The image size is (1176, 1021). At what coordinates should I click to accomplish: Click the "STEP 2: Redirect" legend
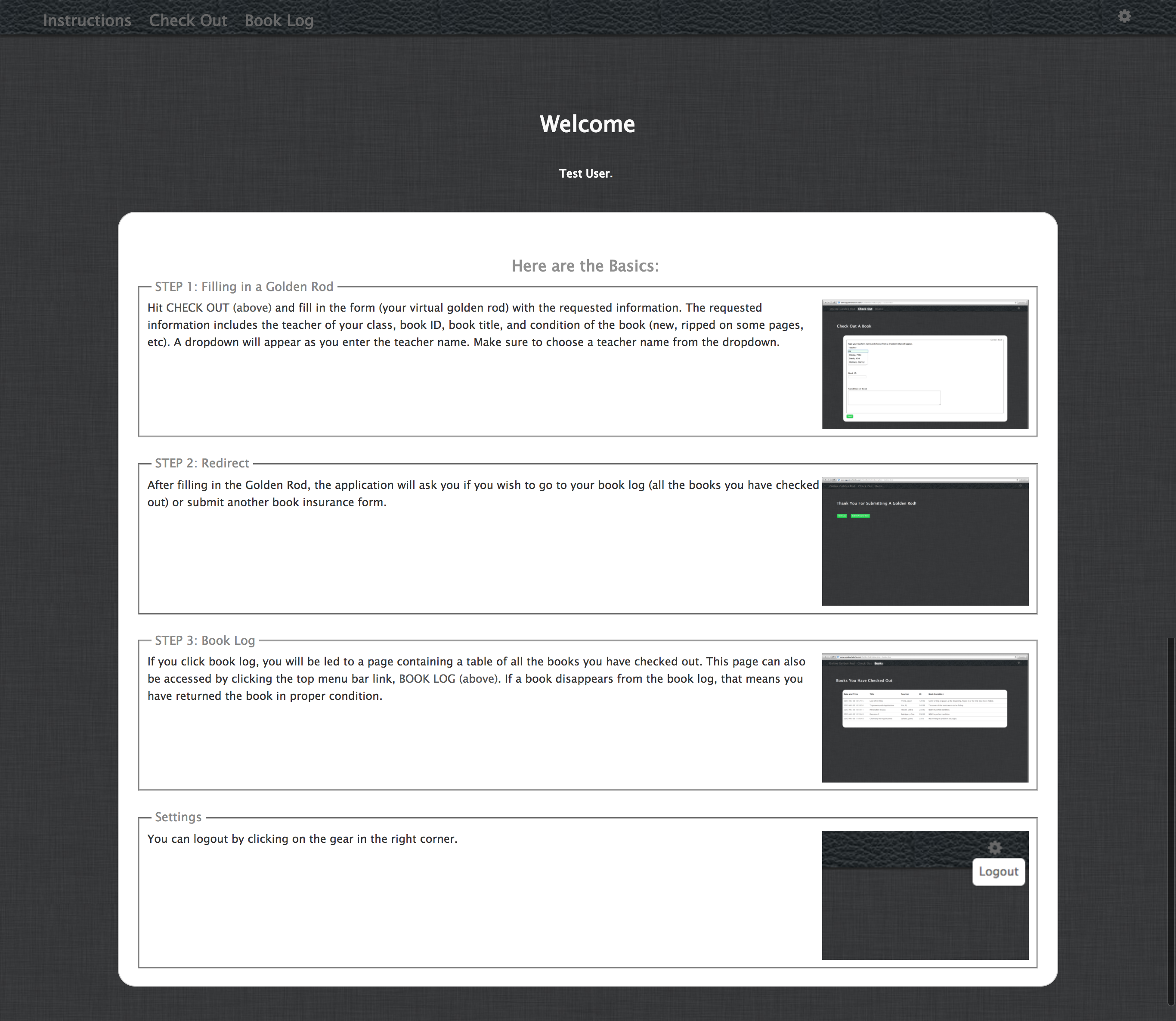click(202, 463)
